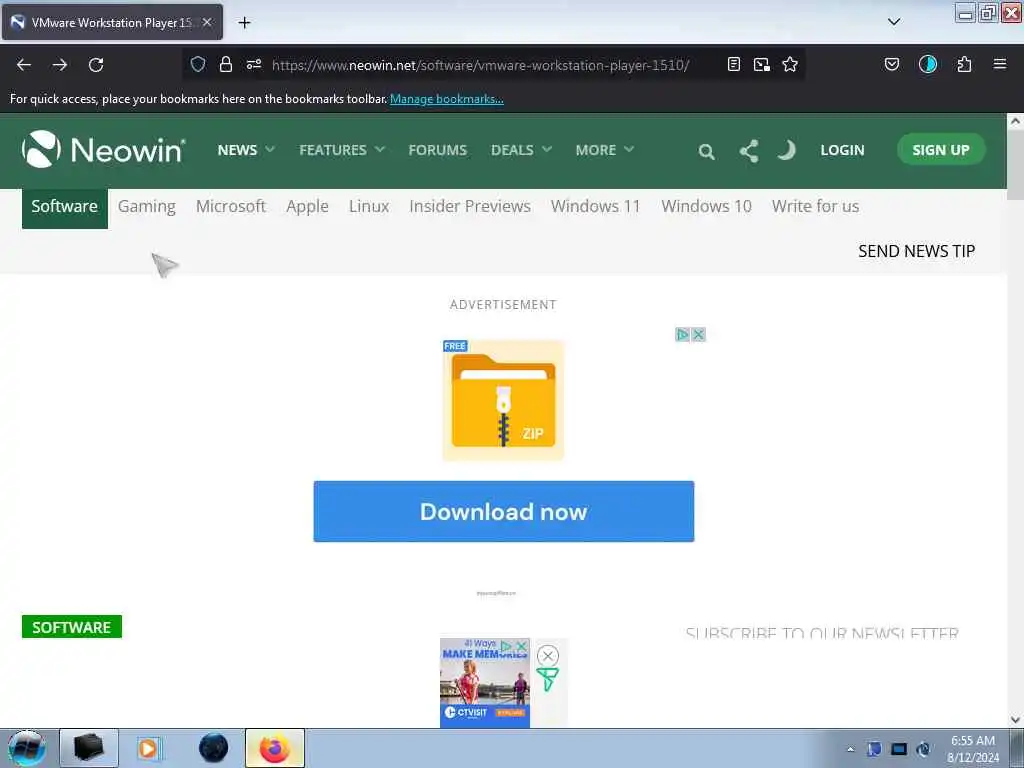This screenshot has height=768, width=1024.
Task: Open the list all tabs chevron
Action: click(x=894, y=22)
